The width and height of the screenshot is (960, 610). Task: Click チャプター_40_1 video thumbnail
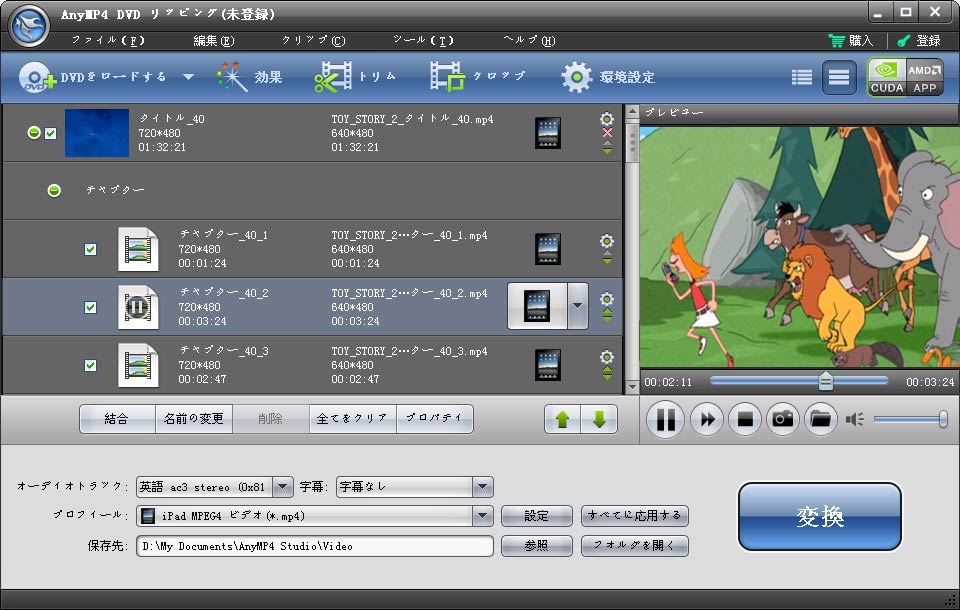[138, 249]
